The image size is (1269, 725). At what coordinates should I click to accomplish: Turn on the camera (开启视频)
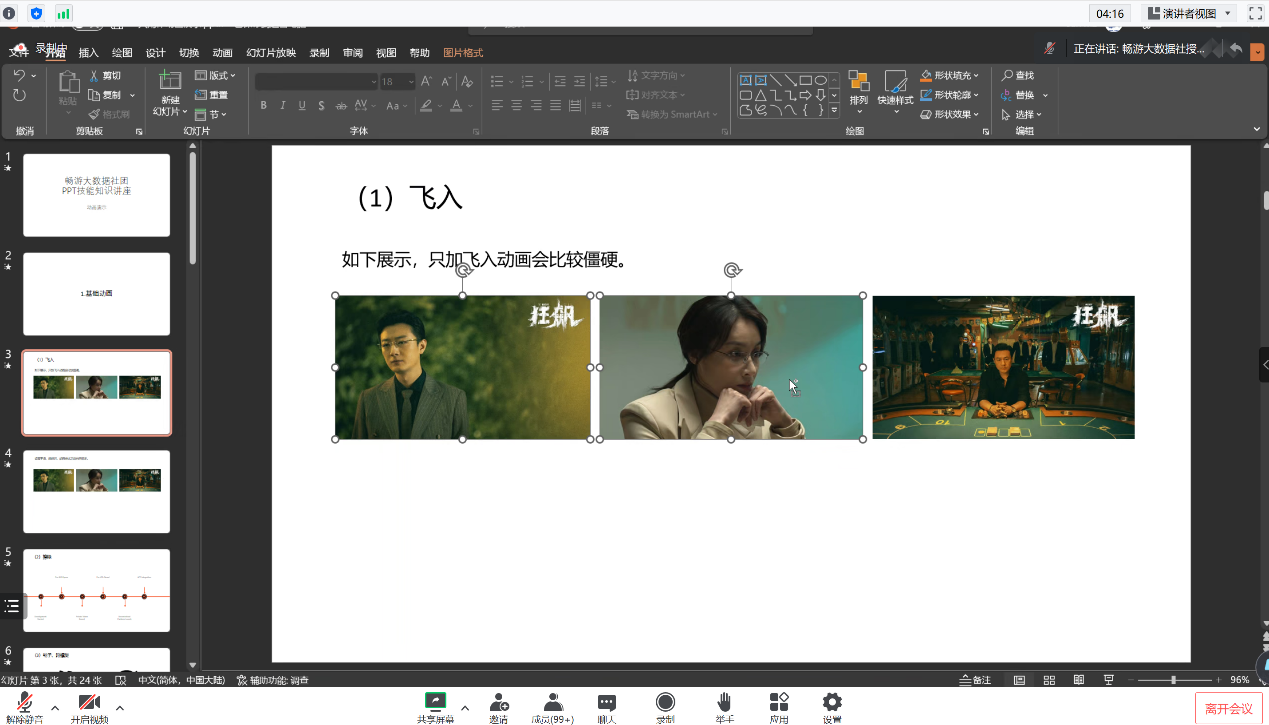pyautogui.click(x=89, y=702)
